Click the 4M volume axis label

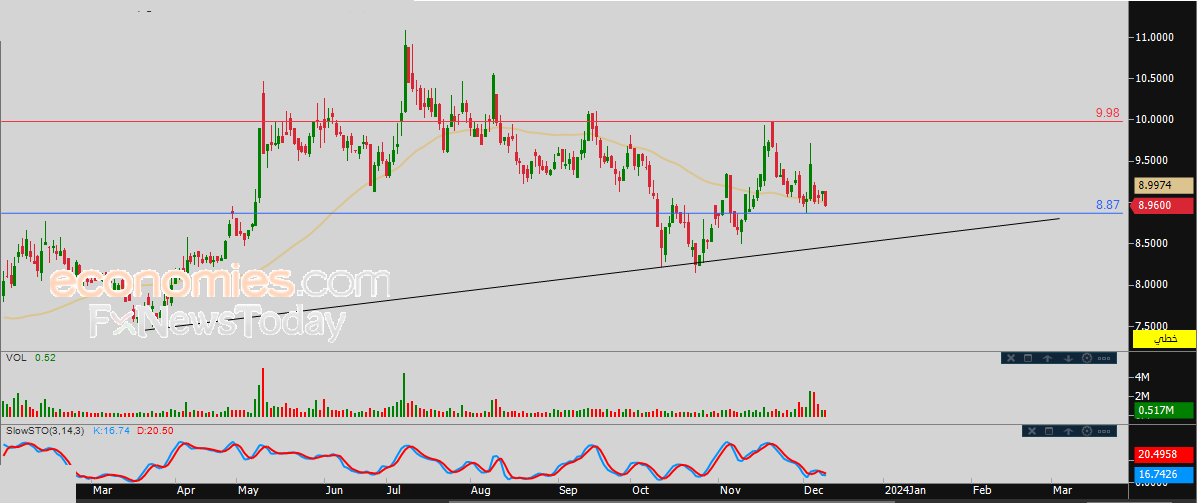tap(1143, 378)
